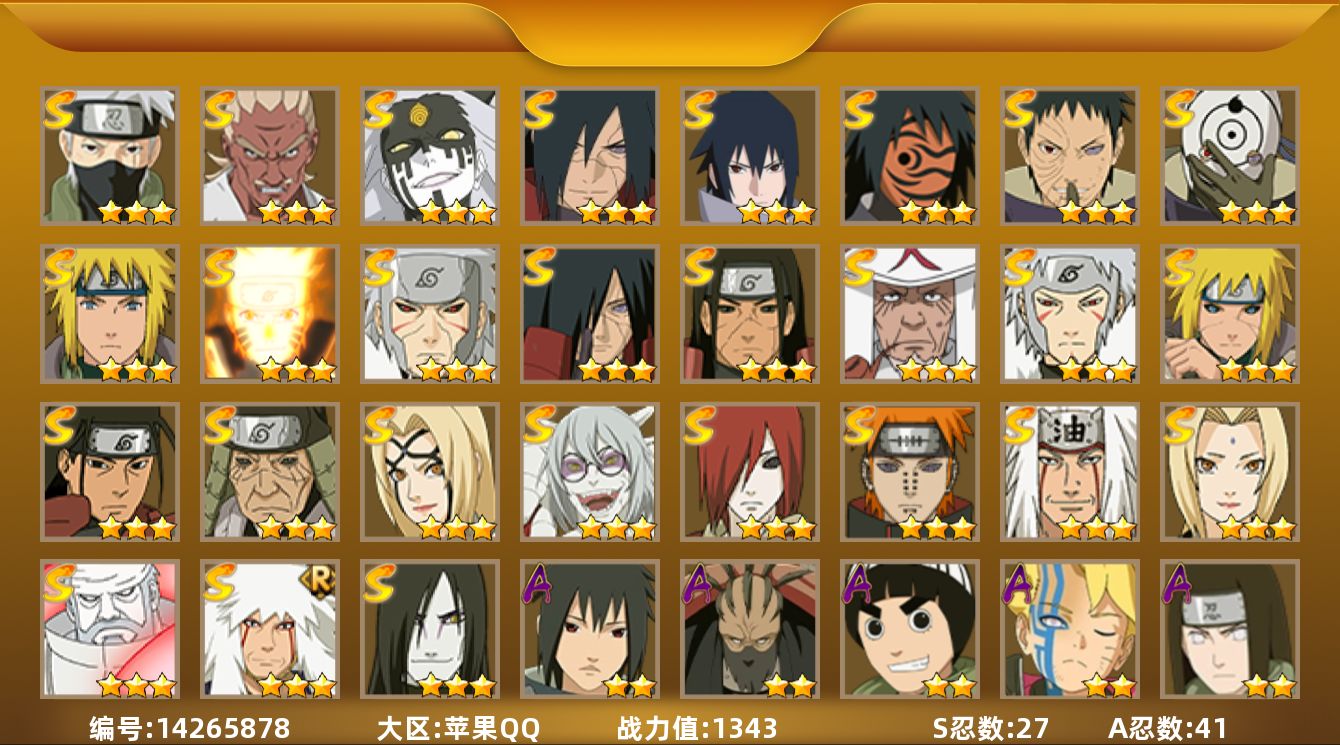
Task: Click the black-and-white Zetsu-faced card
Action: point(429,155)
